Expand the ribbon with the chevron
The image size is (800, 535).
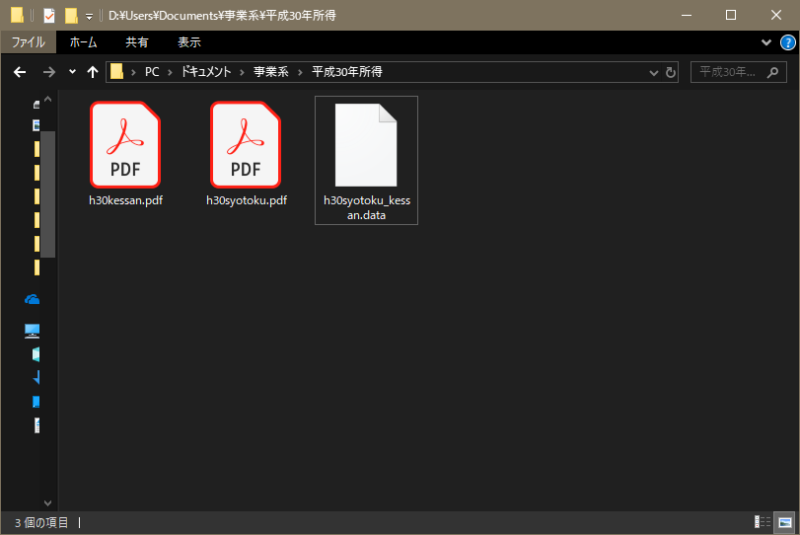pos(766,42)
